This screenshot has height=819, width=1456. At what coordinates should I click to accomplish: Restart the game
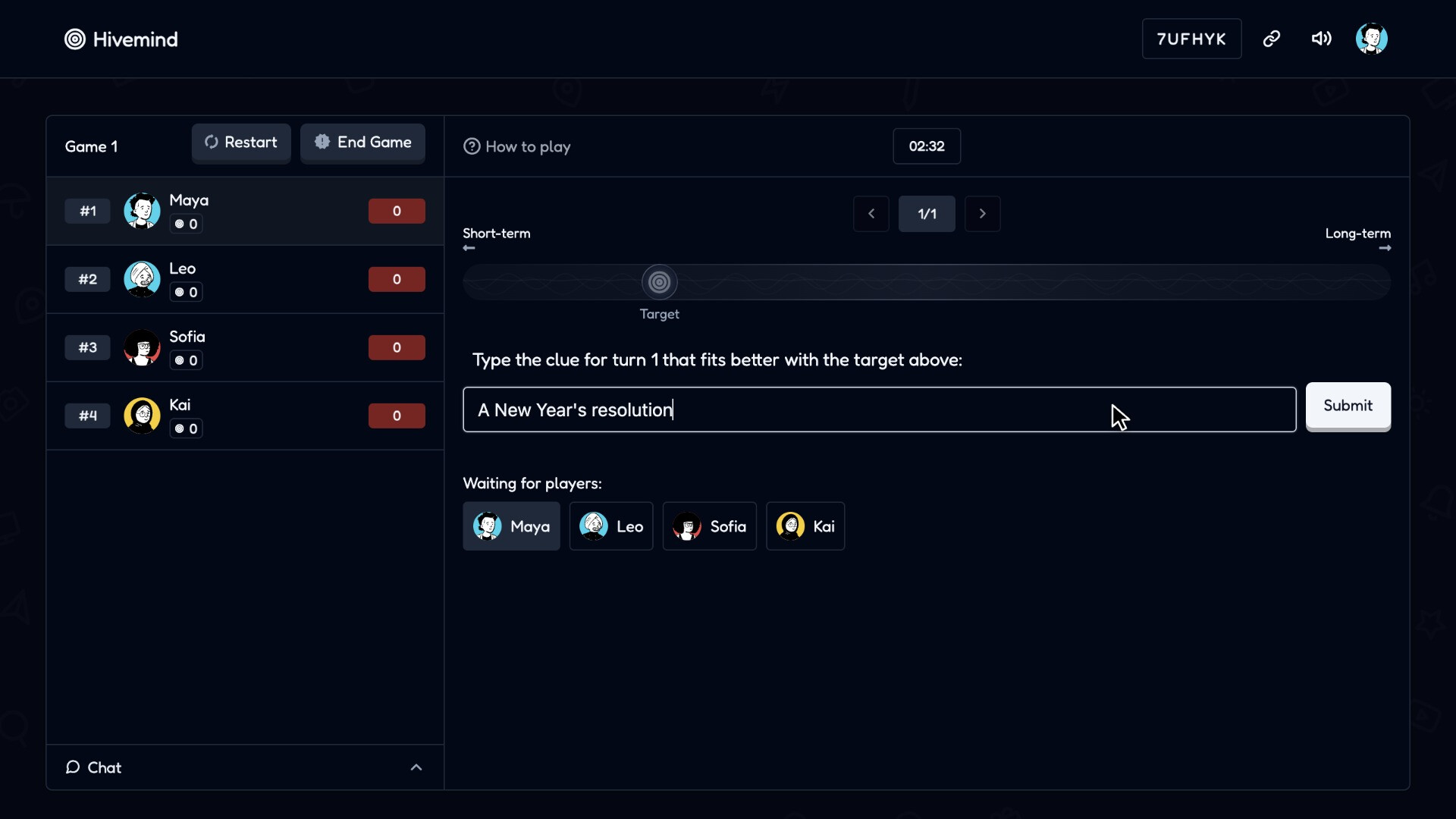pos(241,143)
